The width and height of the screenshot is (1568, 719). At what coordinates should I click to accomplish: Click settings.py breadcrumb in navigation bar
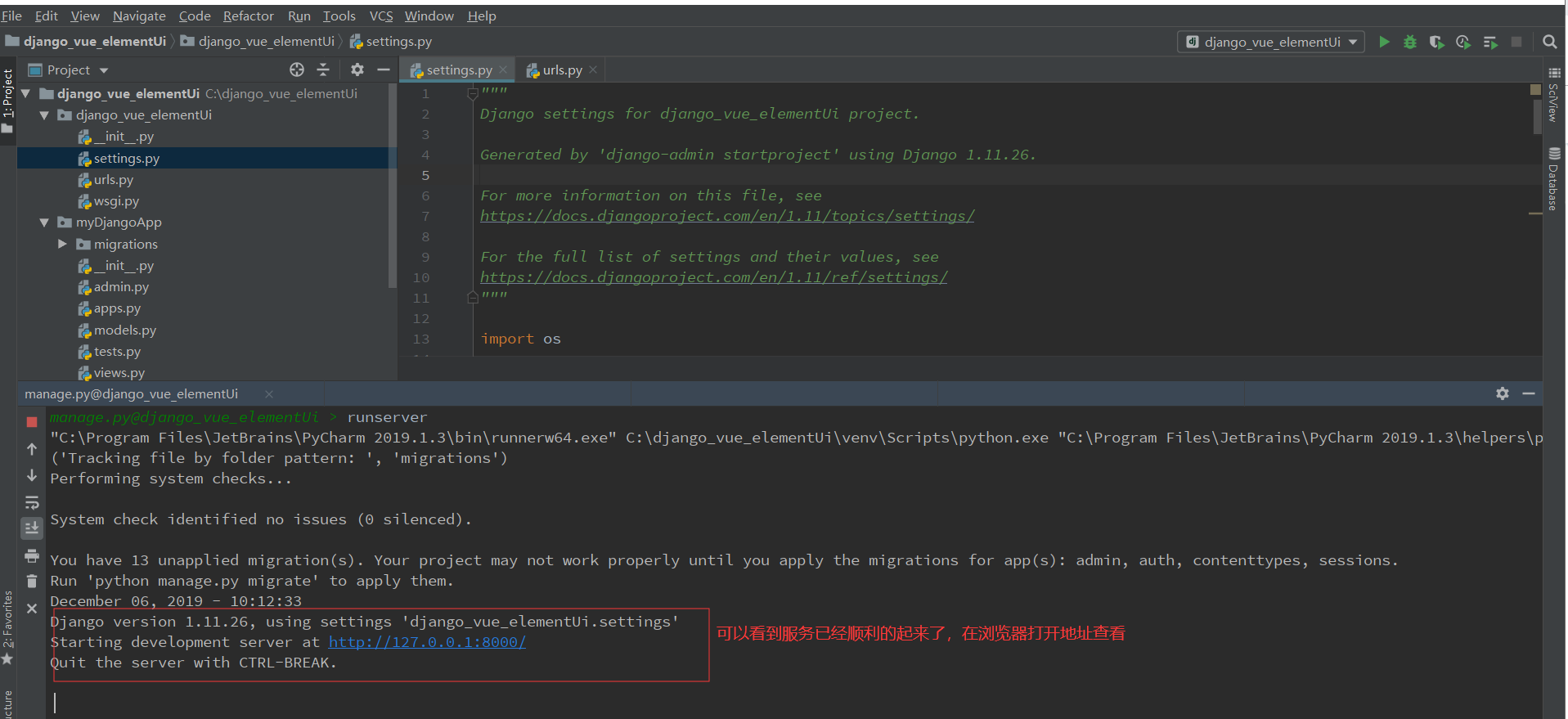pos(391,41)
